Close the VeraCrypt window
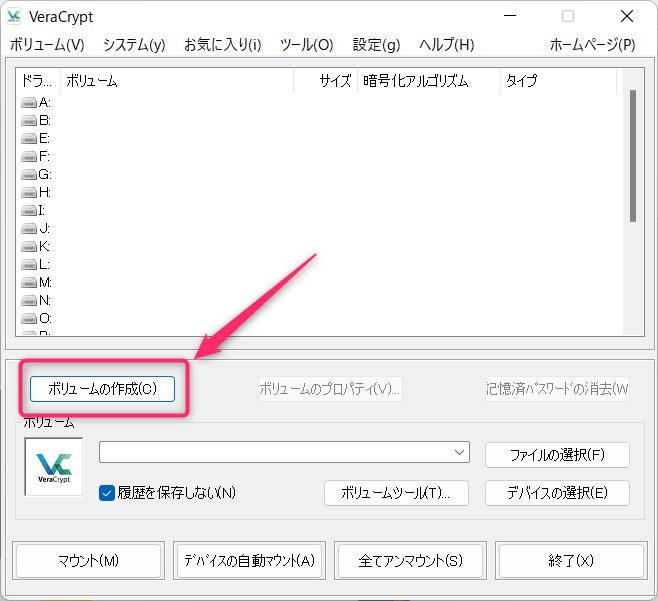The width and height of the screenshot is (658, 601). click(627, 16)
